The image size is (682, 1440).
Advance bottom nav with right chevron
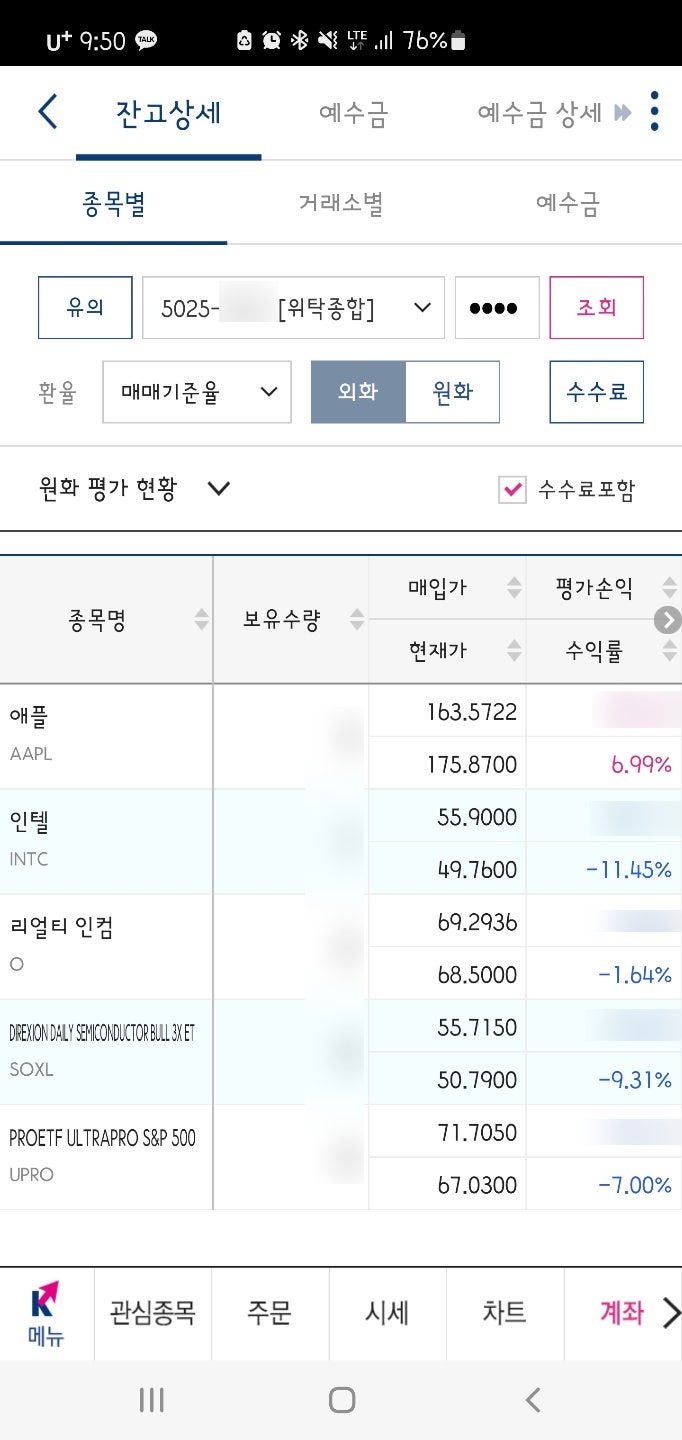(x=671, y=1313)
